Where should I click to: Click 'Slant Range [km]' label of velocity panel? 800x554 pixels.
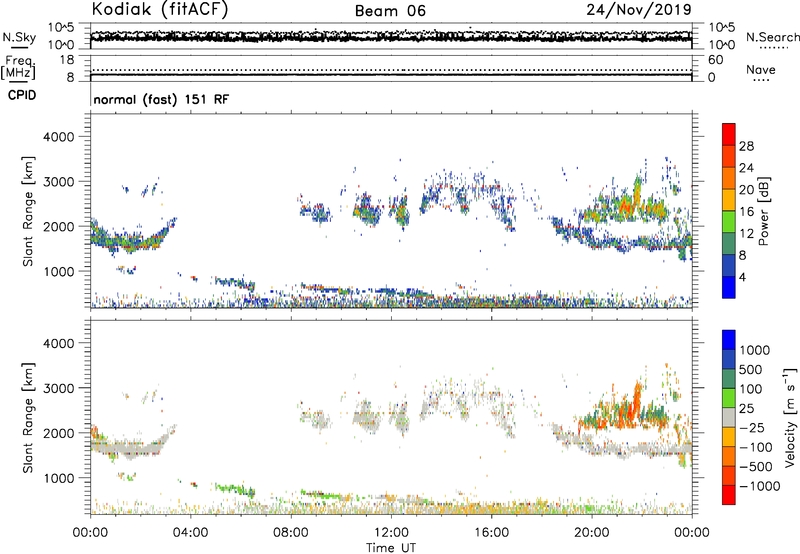tap(28, 417)
